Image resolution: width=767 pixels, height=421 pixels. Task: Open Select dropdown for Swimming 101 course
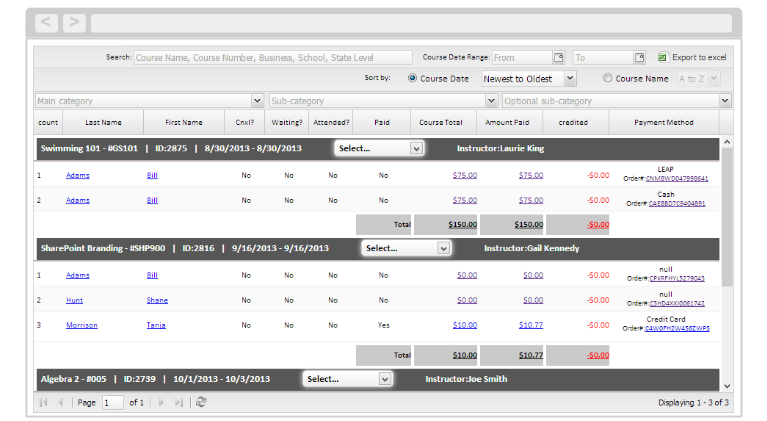[379, 149]
